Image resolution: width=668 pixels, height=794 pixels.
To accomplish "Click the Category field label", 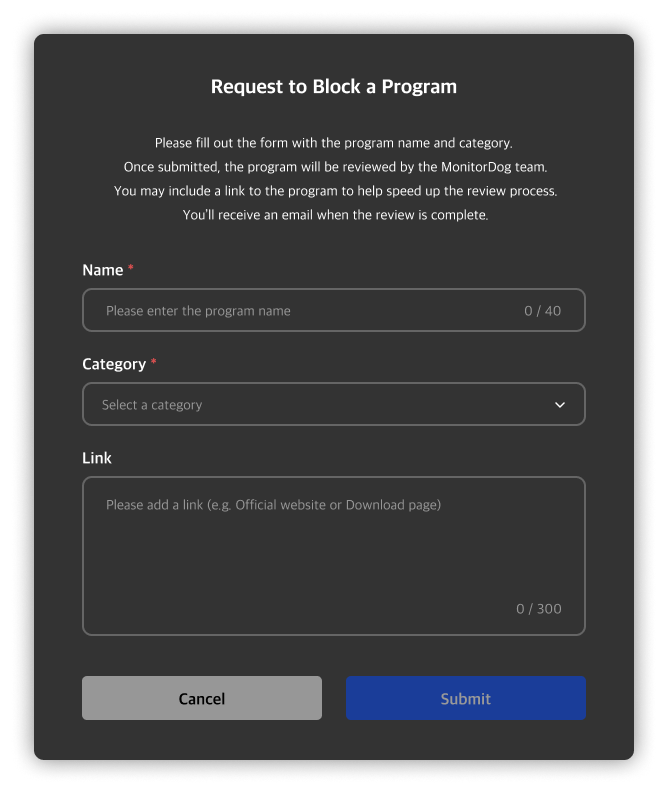I will pos(114,364).
